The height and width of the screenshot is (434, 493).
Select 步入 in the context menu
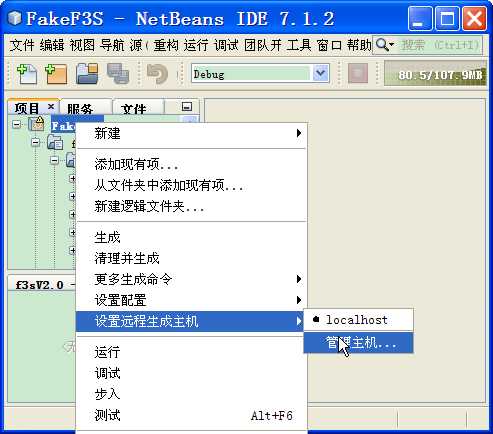191,394
